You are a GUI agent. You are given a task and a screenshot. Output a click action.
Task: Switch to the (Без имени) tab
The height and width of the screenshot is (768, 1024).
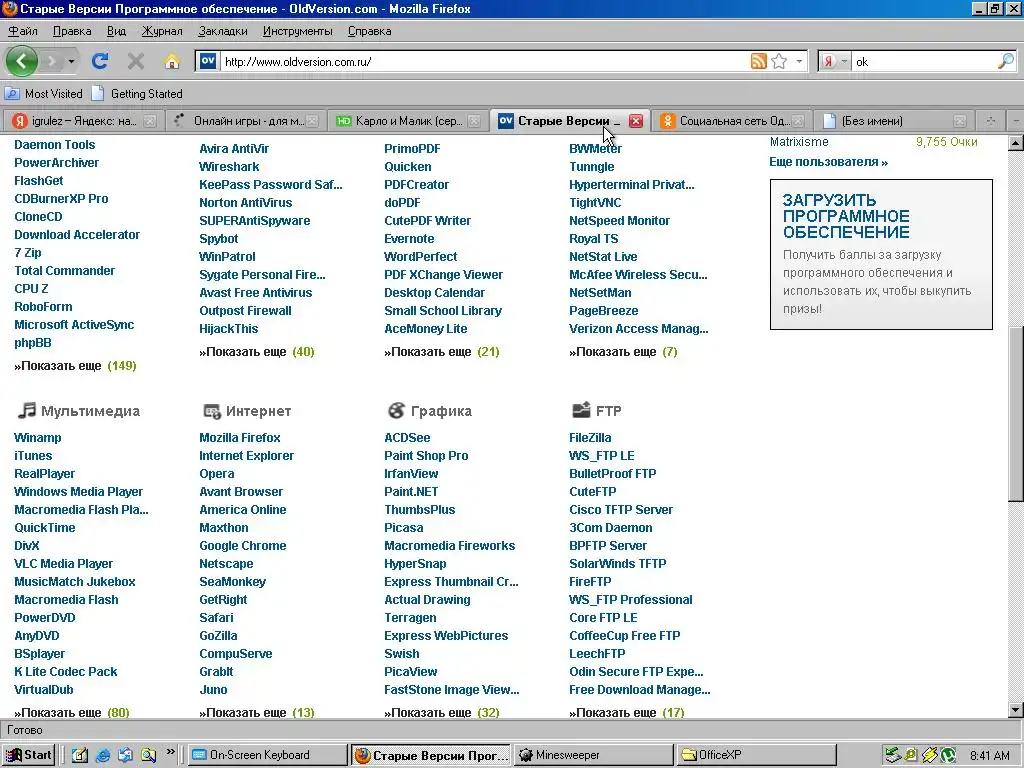click(x=893, y=121)
